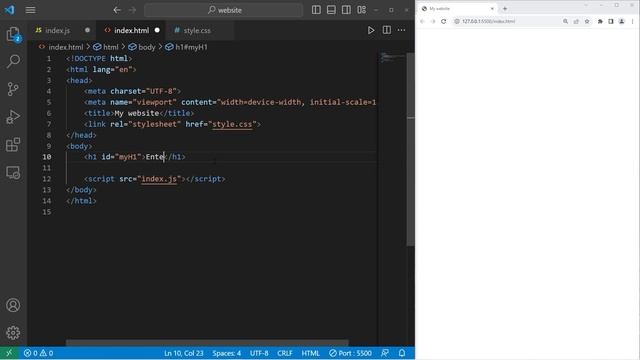Click line number 12 in the gutter

[x=47, y=179]
